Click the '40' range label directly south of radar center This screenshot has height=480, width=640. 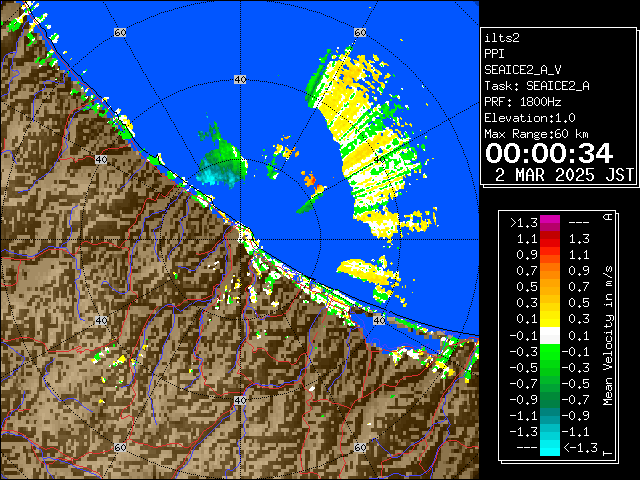(240, 400)
